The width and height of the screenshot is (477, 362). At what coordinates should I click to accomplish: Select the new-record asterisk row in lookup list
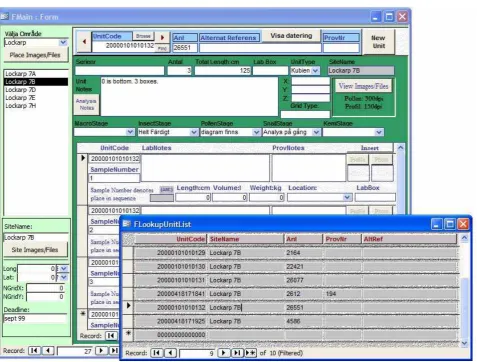pyautogui.click(x=128, y=334)
